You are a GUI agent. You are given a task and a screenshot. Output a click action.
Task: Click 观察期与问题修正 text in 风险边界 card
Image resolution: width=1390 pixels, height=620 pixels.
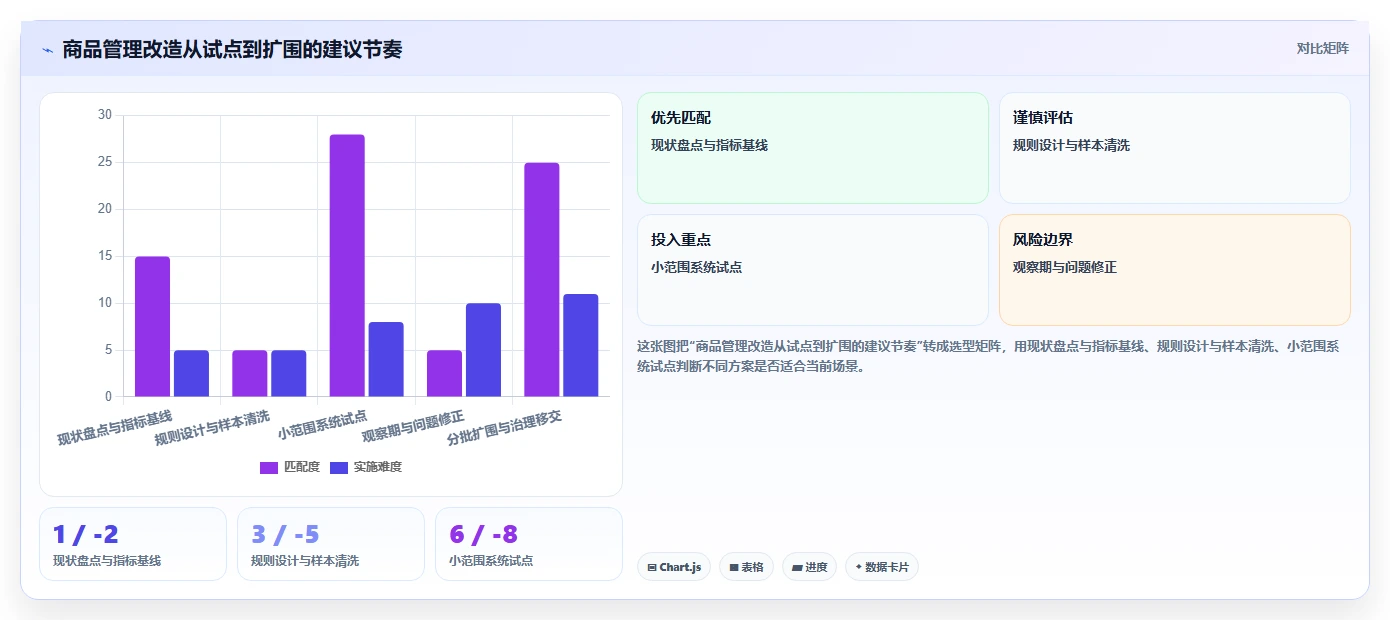[1064, 267]
